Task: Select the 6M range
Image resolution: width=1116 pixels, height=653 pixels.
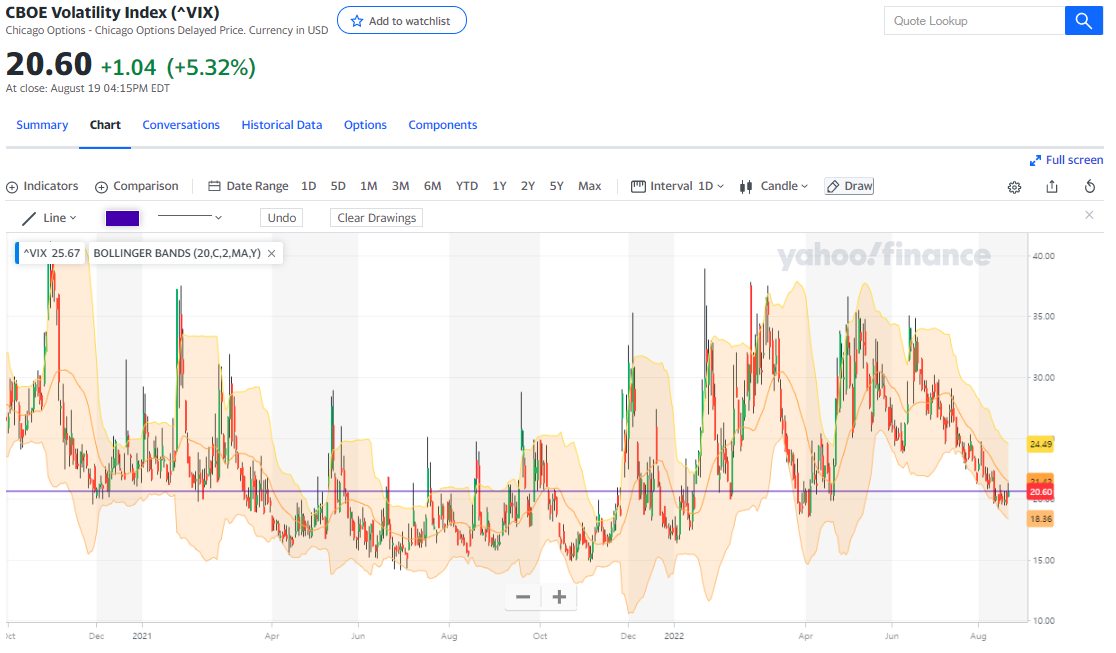Action: (433, 186)
